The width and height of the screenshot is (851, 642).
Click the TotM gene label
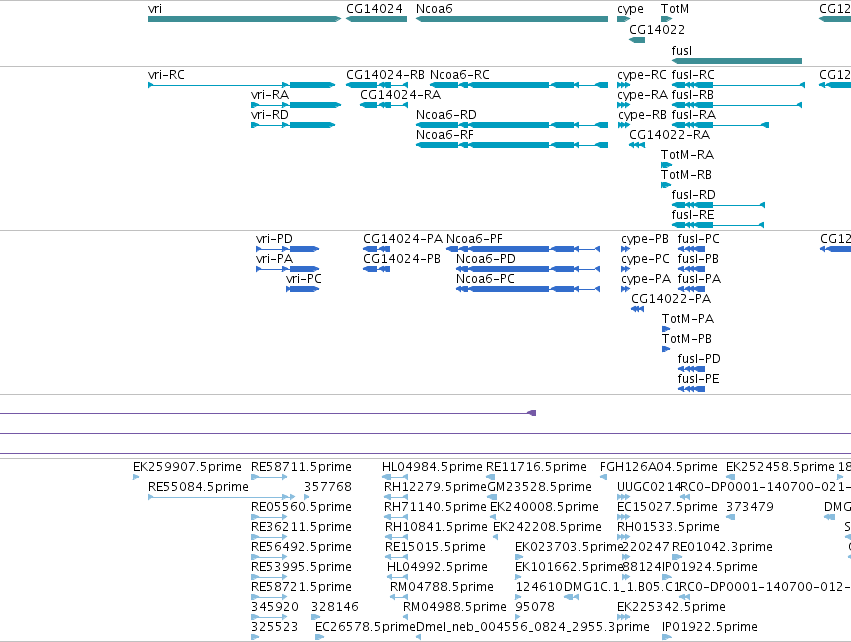click(675, 9)
